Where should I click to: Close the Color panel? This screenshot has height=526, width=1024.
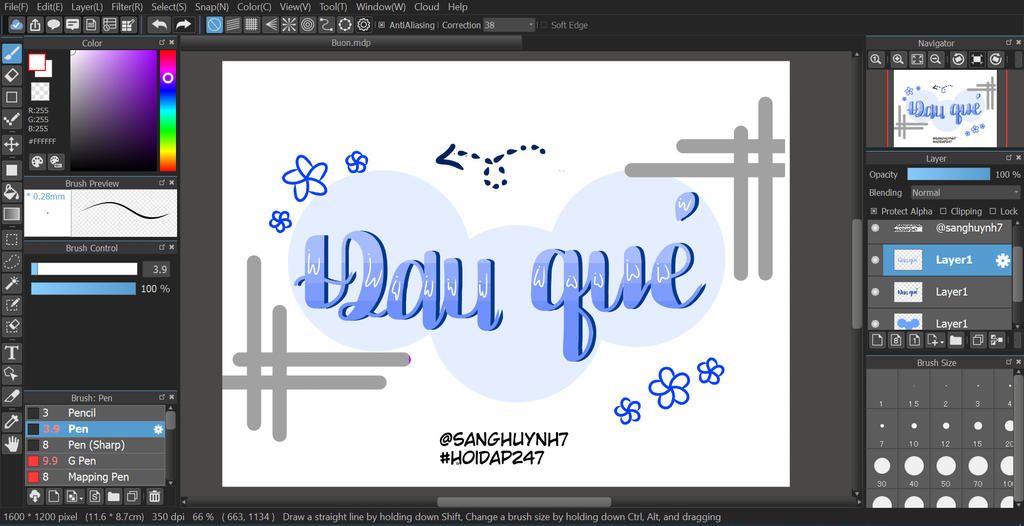pos(172,43)
